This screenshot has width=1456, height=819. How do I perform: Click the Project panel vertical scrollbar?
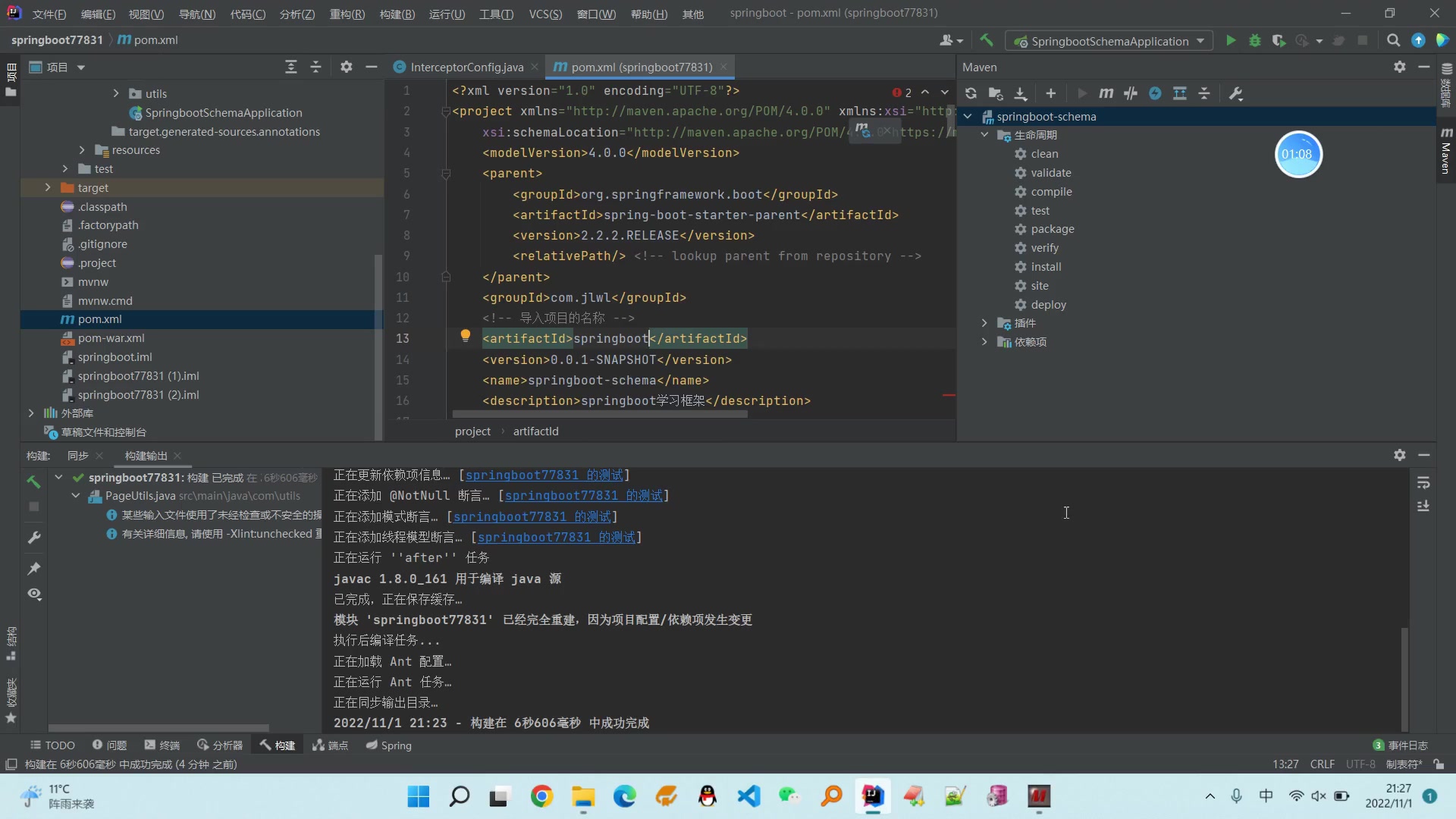(x=378, y=347)
